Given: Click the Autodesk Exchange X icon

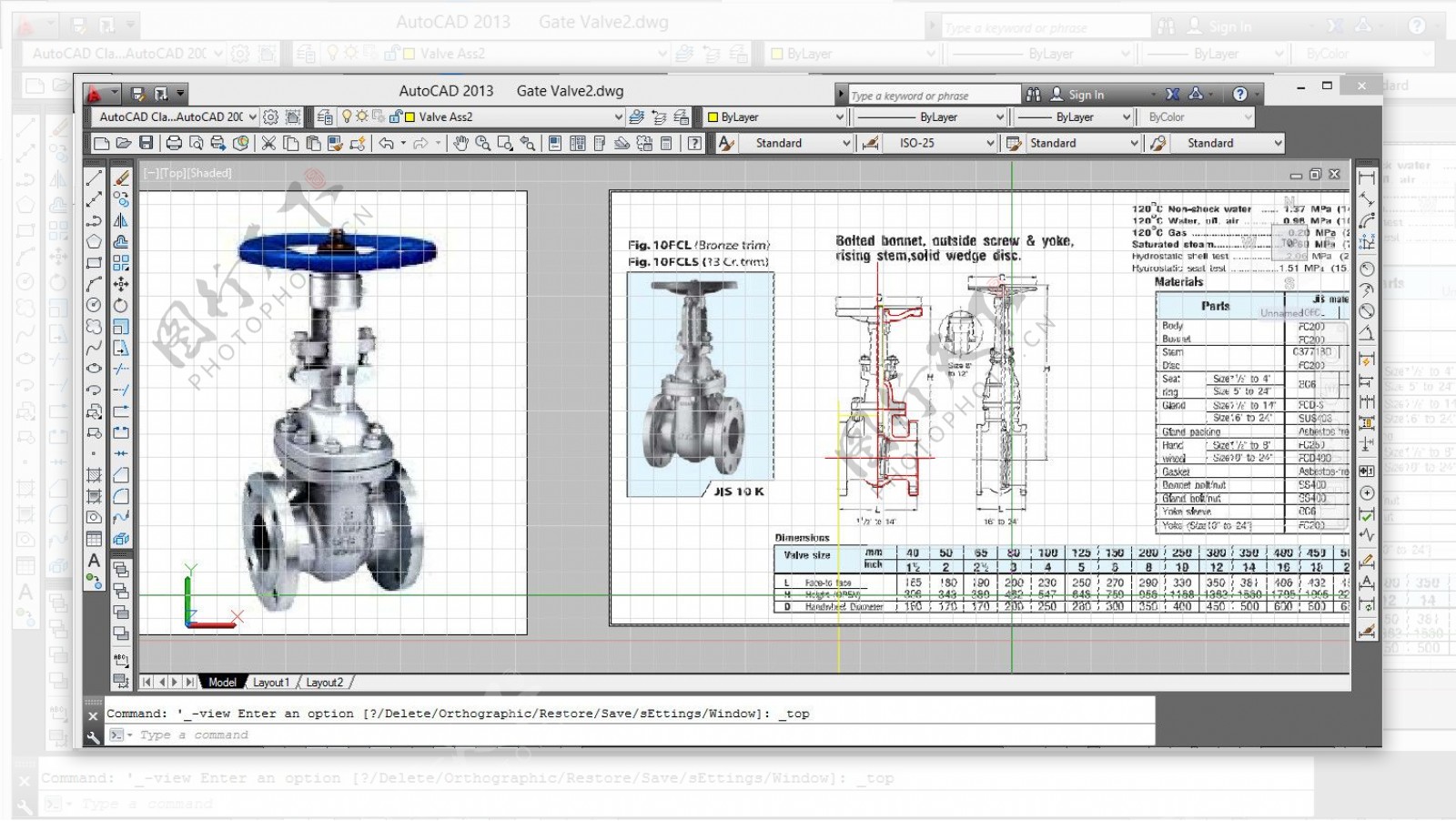Looking at the screenshot, I should coord(1173,94).
